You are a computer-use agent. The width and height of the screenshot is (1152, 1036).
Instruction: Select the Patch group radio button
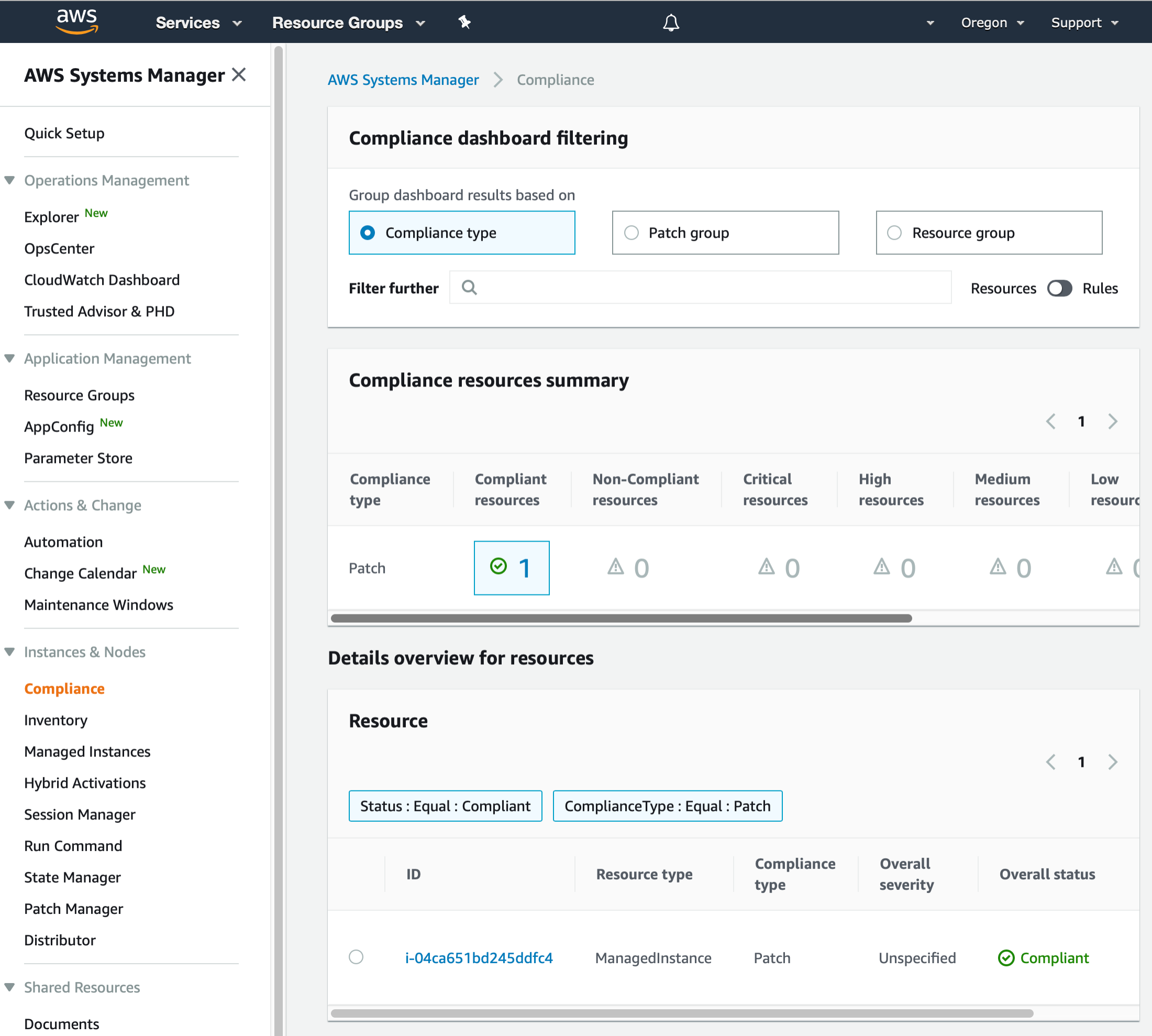[x=631, y=232]
